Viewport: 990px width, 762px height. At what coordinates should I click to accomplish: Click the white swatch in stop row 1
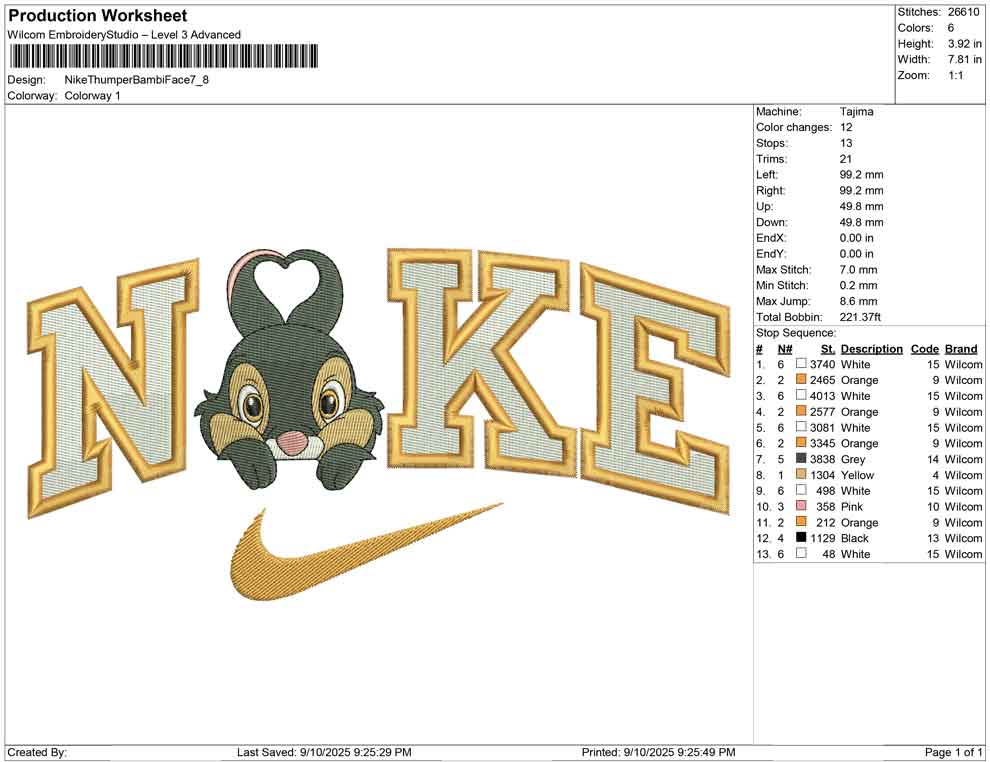[x=801, y=363]
